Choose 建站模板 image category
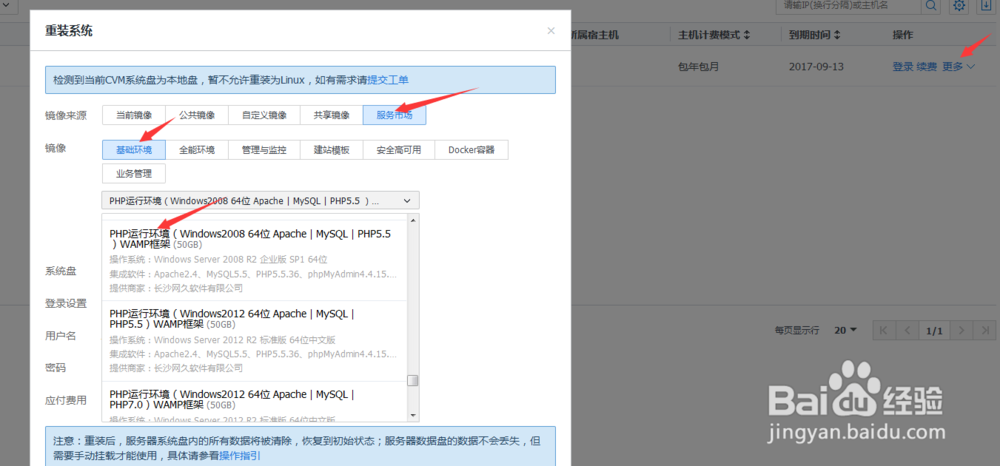Image resolution: width=1000 pixels, height=466 pixels. (x=332, y=150)
